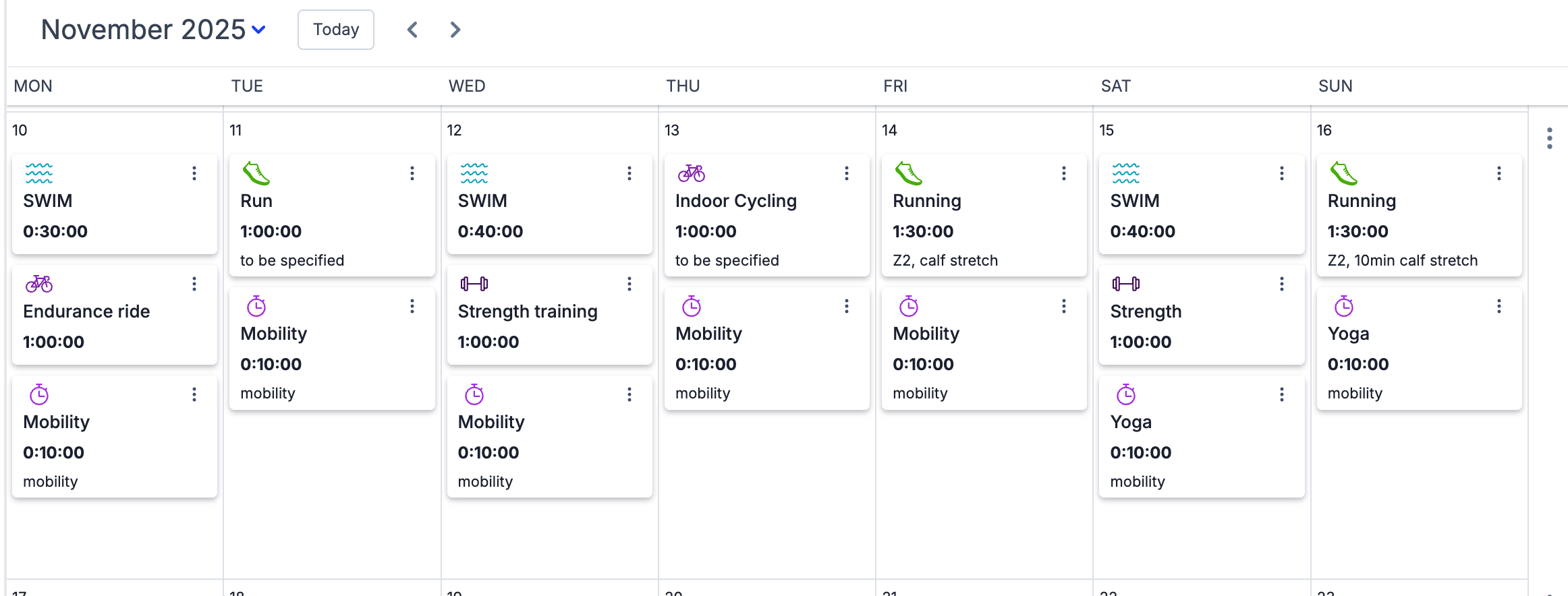Open three-dot menu on Sunday Yoga card
1568x596 pixels.
1499,306
